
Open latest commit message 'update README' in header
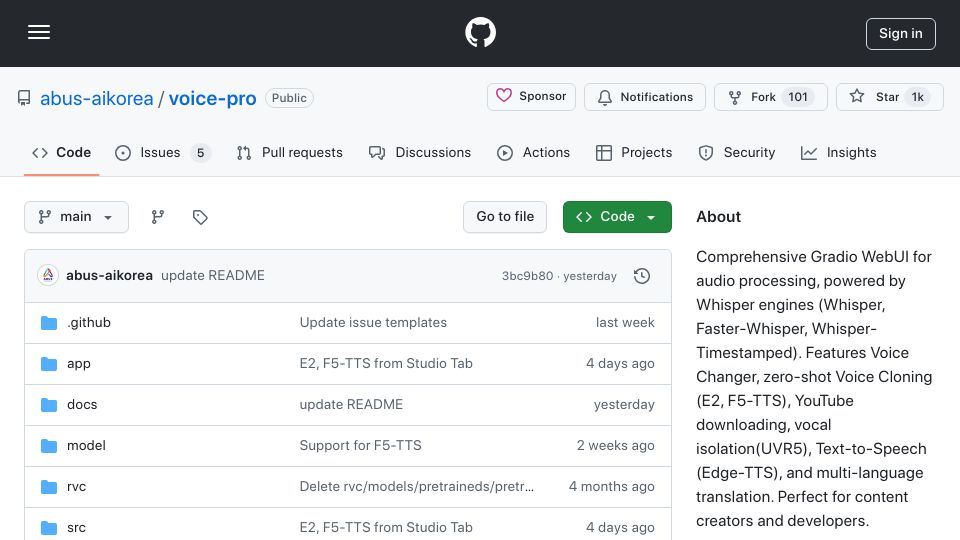pos(212,276)
